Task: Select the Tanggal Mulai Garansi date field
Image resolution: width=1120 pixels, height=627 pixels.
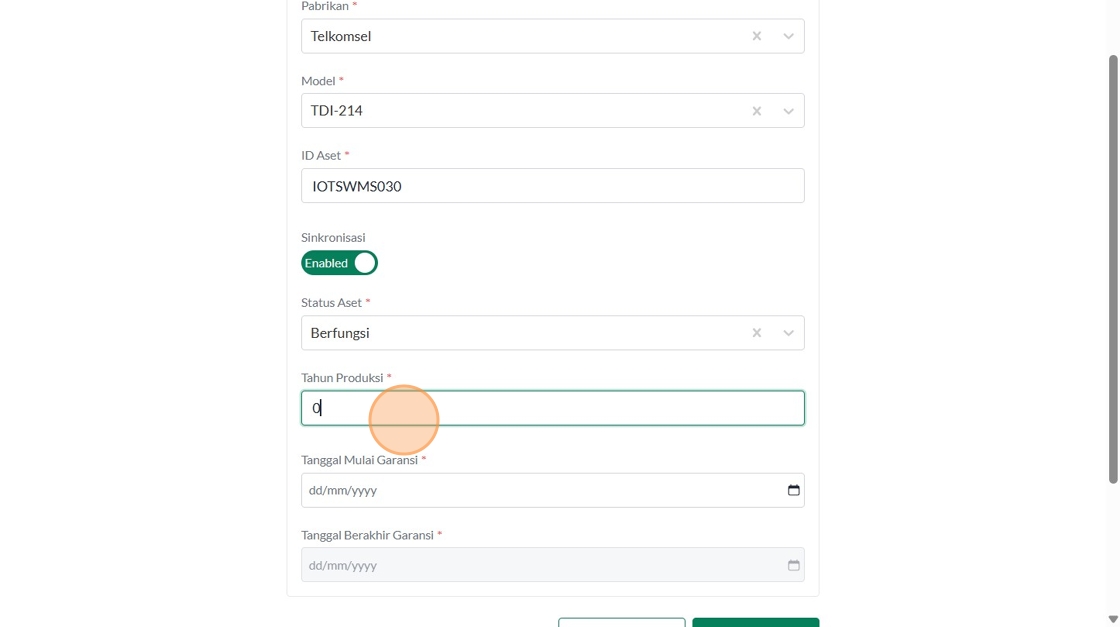Action: (540, 490)
